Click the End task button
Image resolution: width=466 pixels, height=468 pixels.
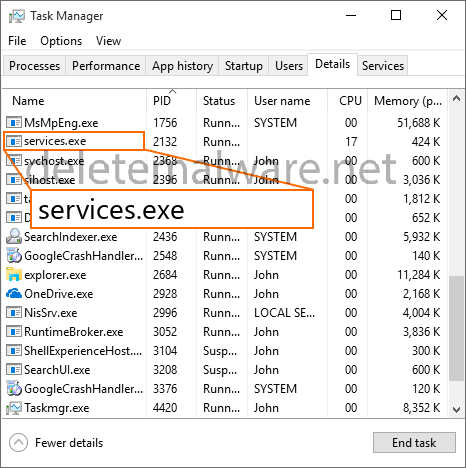tap(414, 443)
